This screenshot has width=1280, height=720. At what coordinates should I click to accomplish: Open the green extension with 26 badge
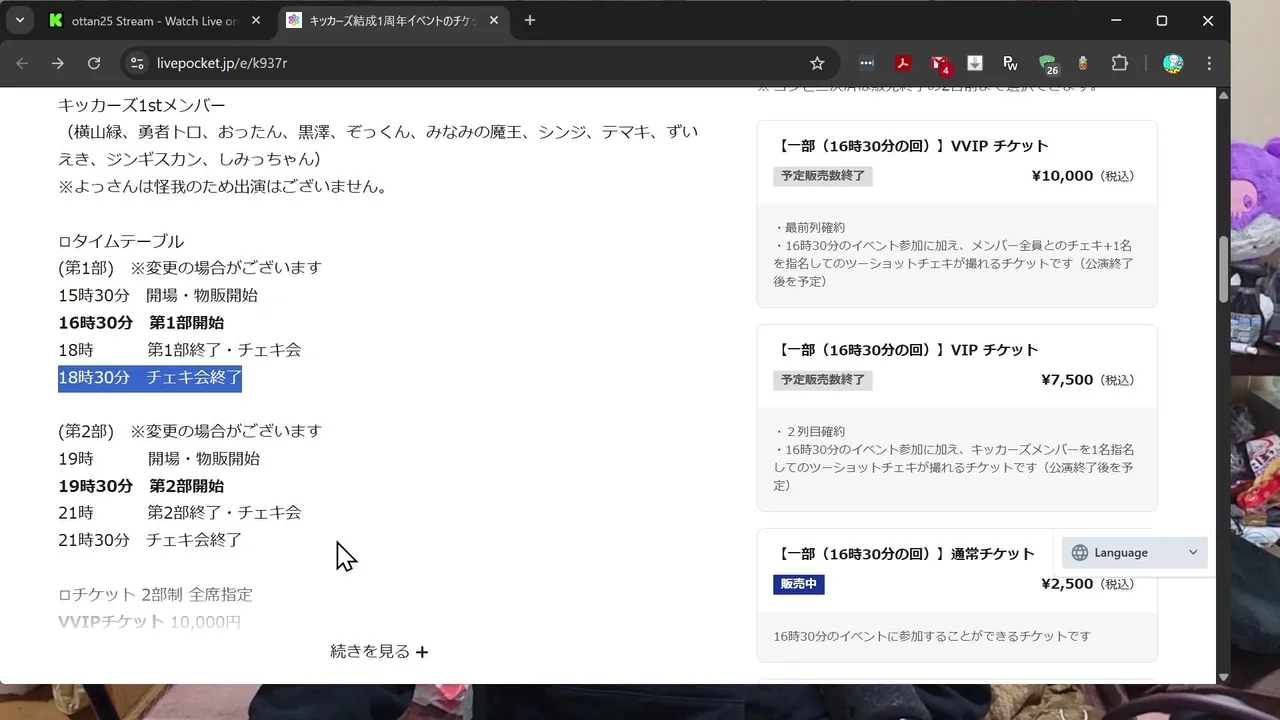click(x=1048, y=64)
